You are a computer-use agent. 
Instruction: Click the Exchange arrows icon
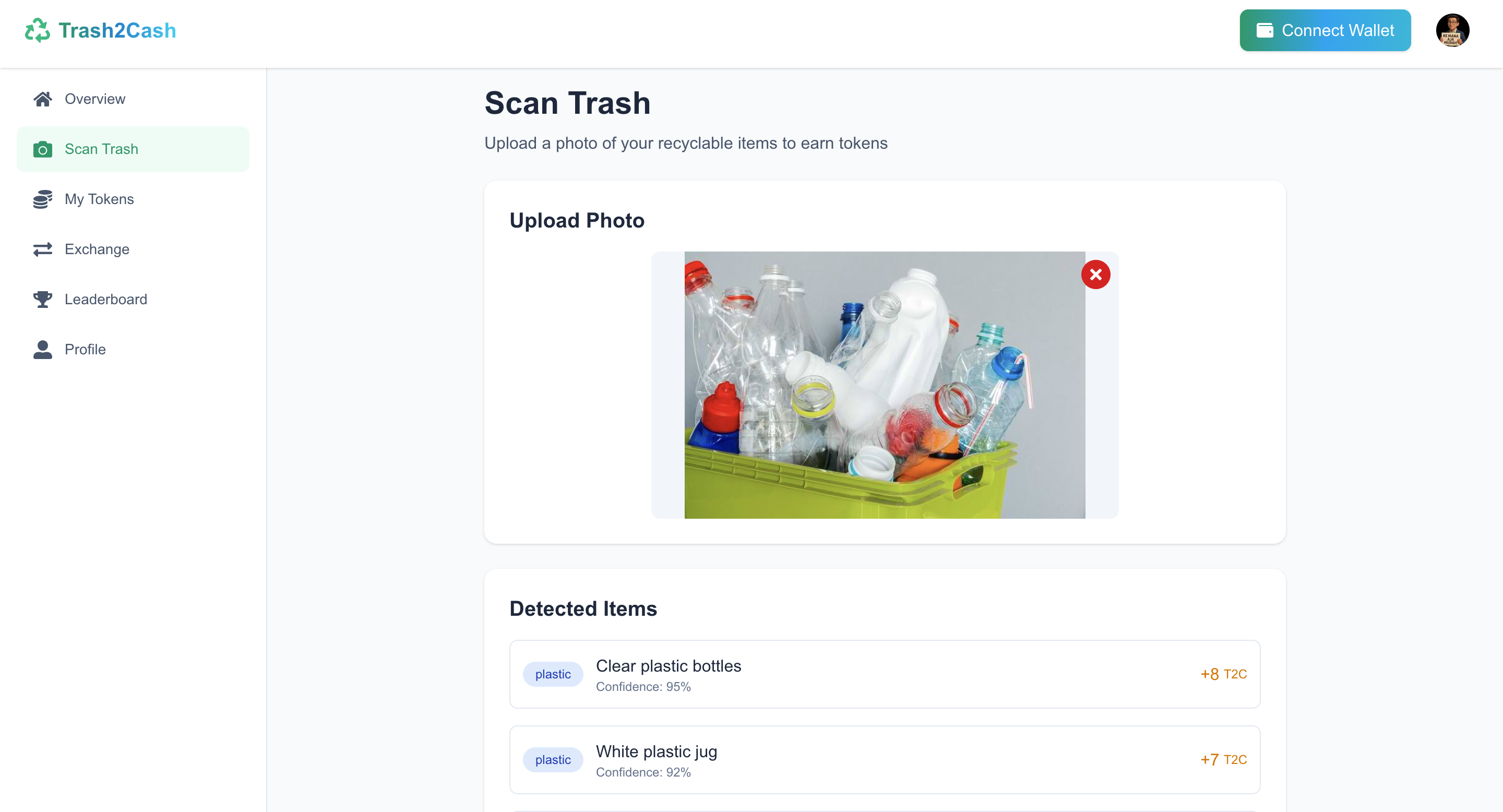pos(43,249)
